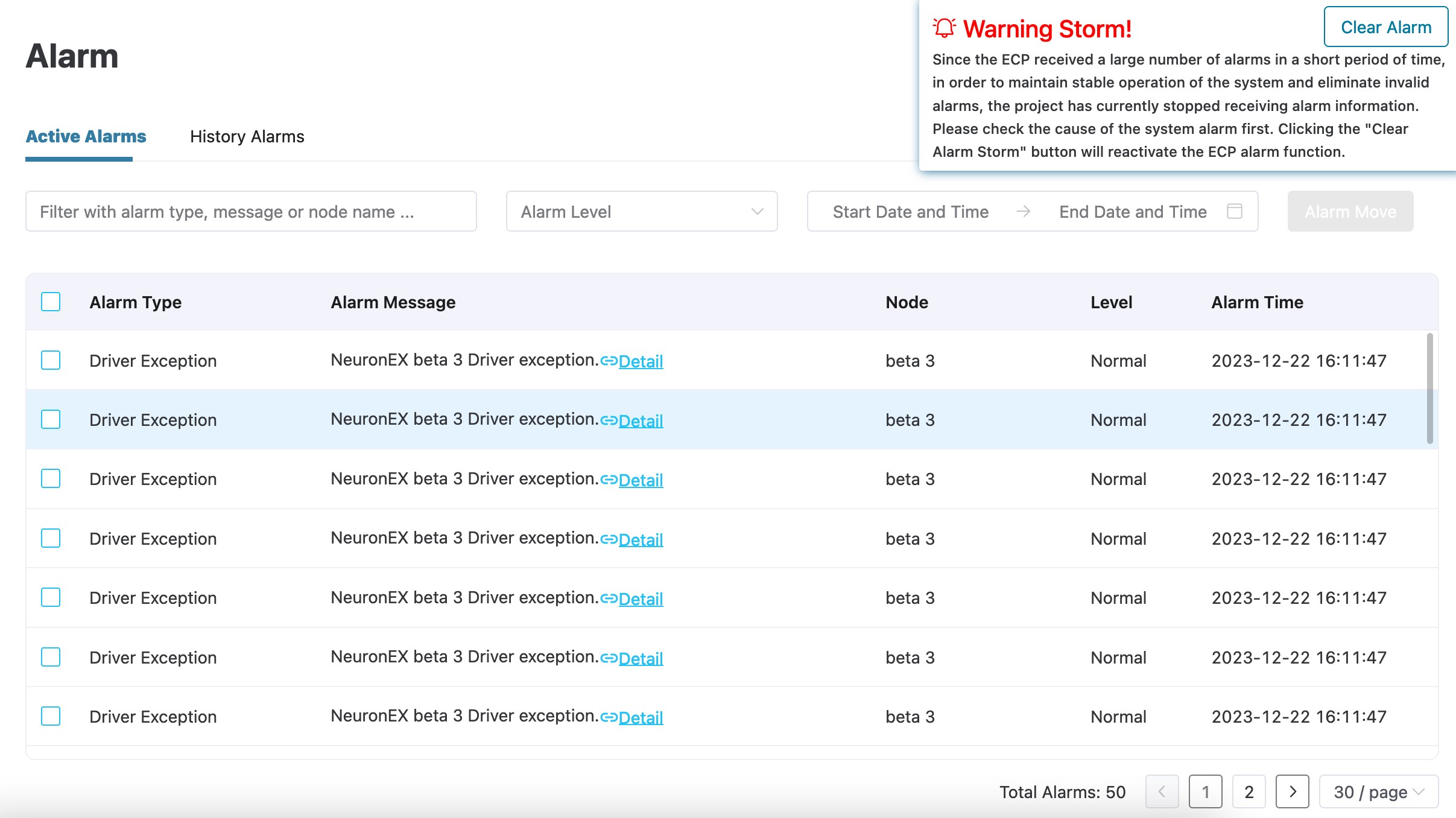Click the previous page arrow icon
This screenshot has height=818, width=1456.
point(1162,791)
